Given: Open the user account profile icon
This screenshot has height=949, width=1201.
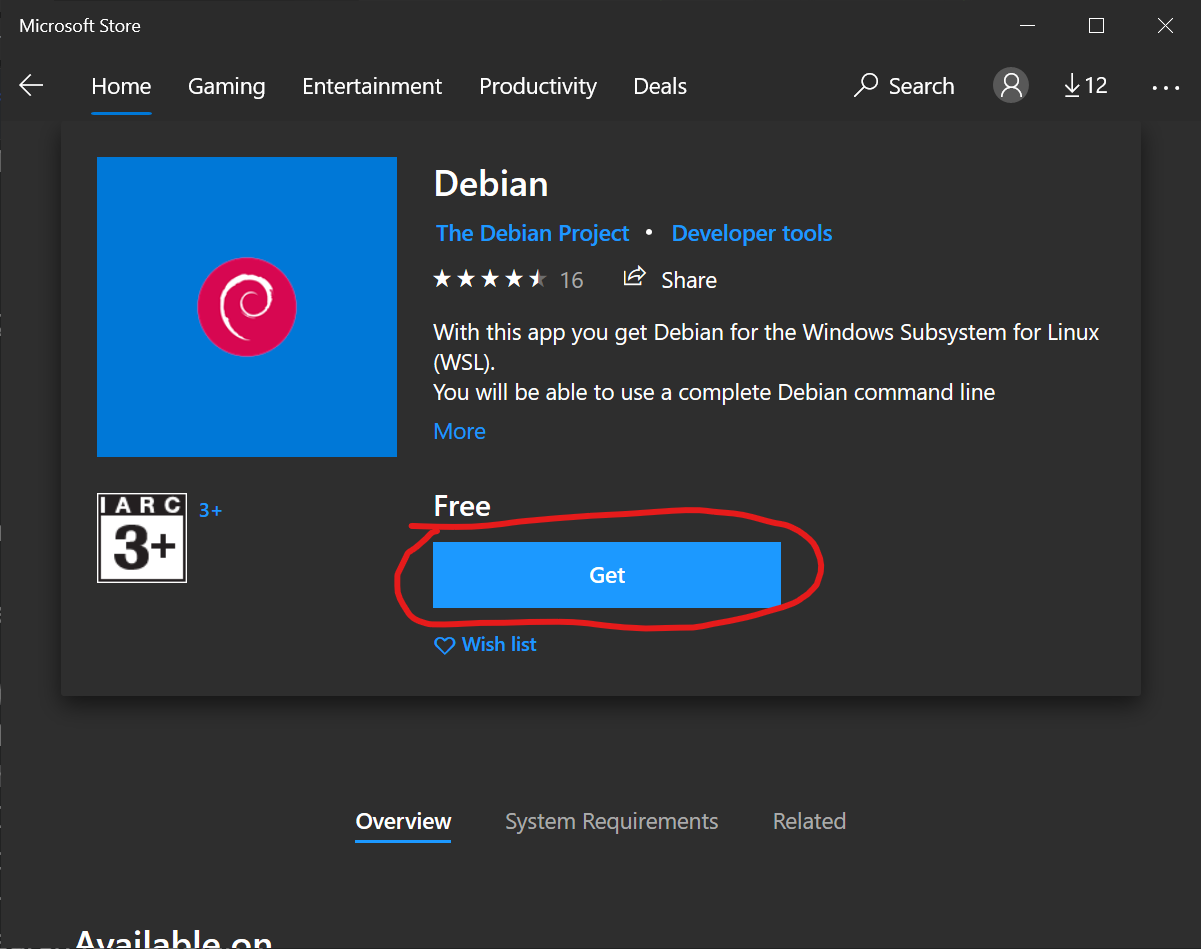Looking at the screenshot, I should (1011, 86).
